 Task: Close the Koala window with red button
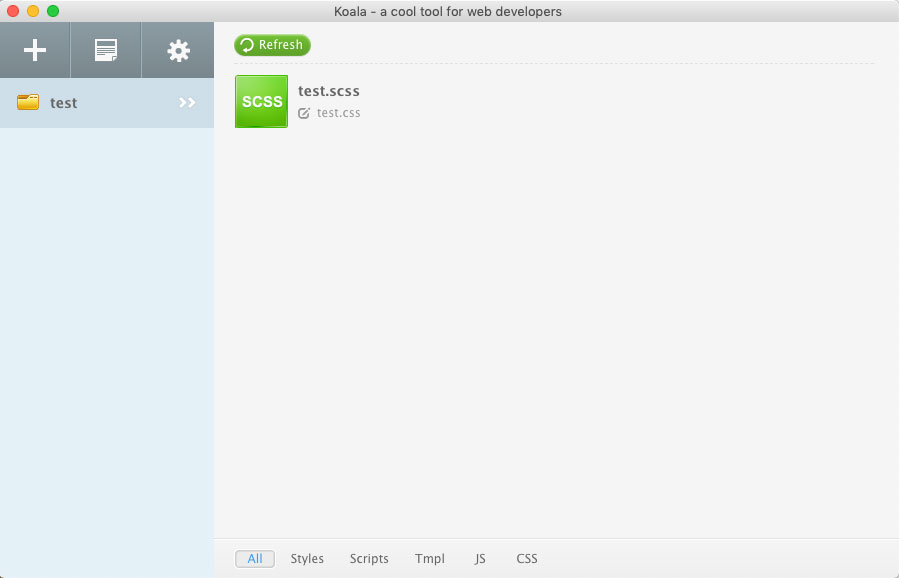point(13,11)
